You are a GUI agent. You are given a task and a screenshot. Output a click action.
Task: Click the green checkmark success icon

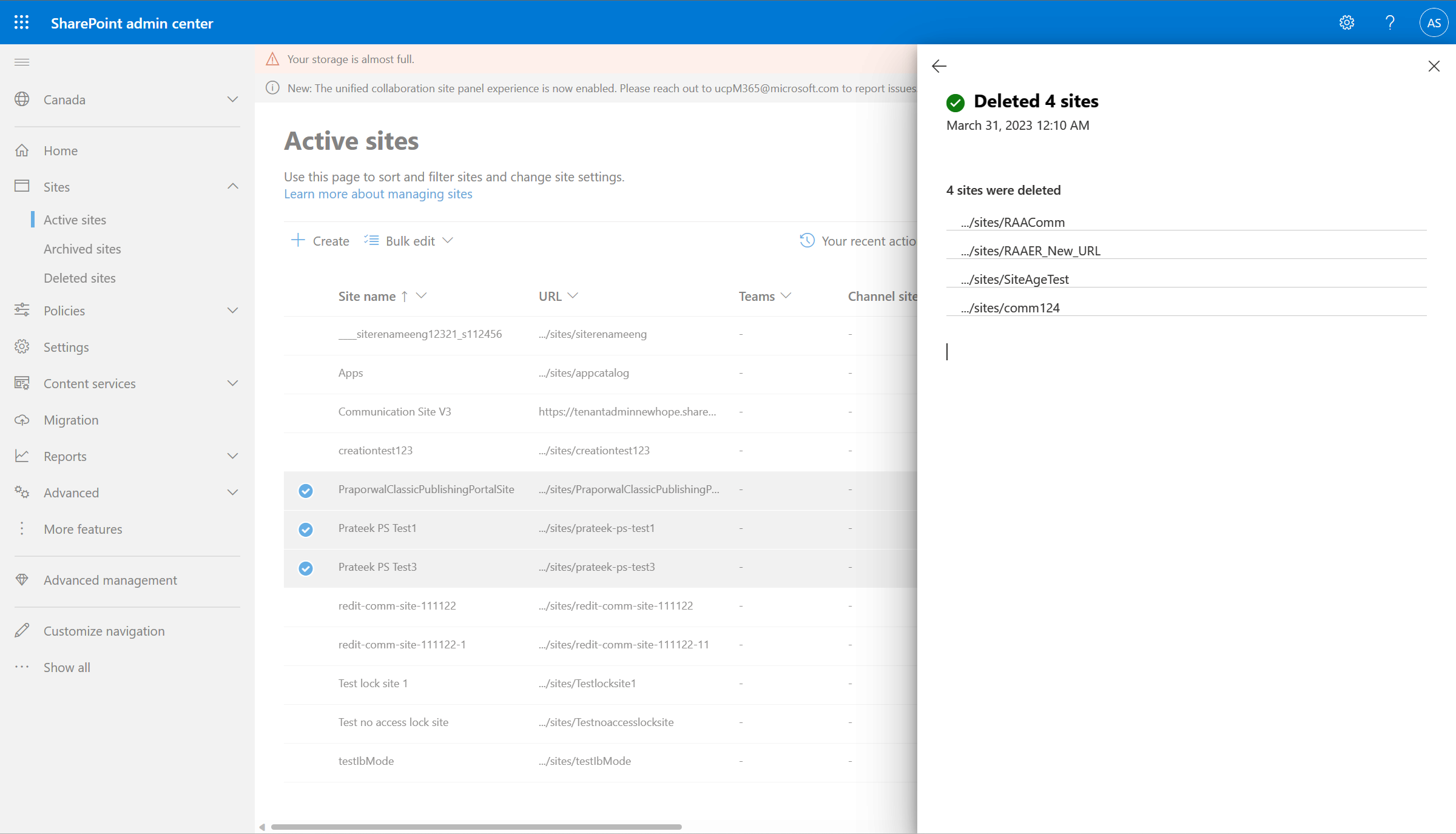click(x=955, y=101)
